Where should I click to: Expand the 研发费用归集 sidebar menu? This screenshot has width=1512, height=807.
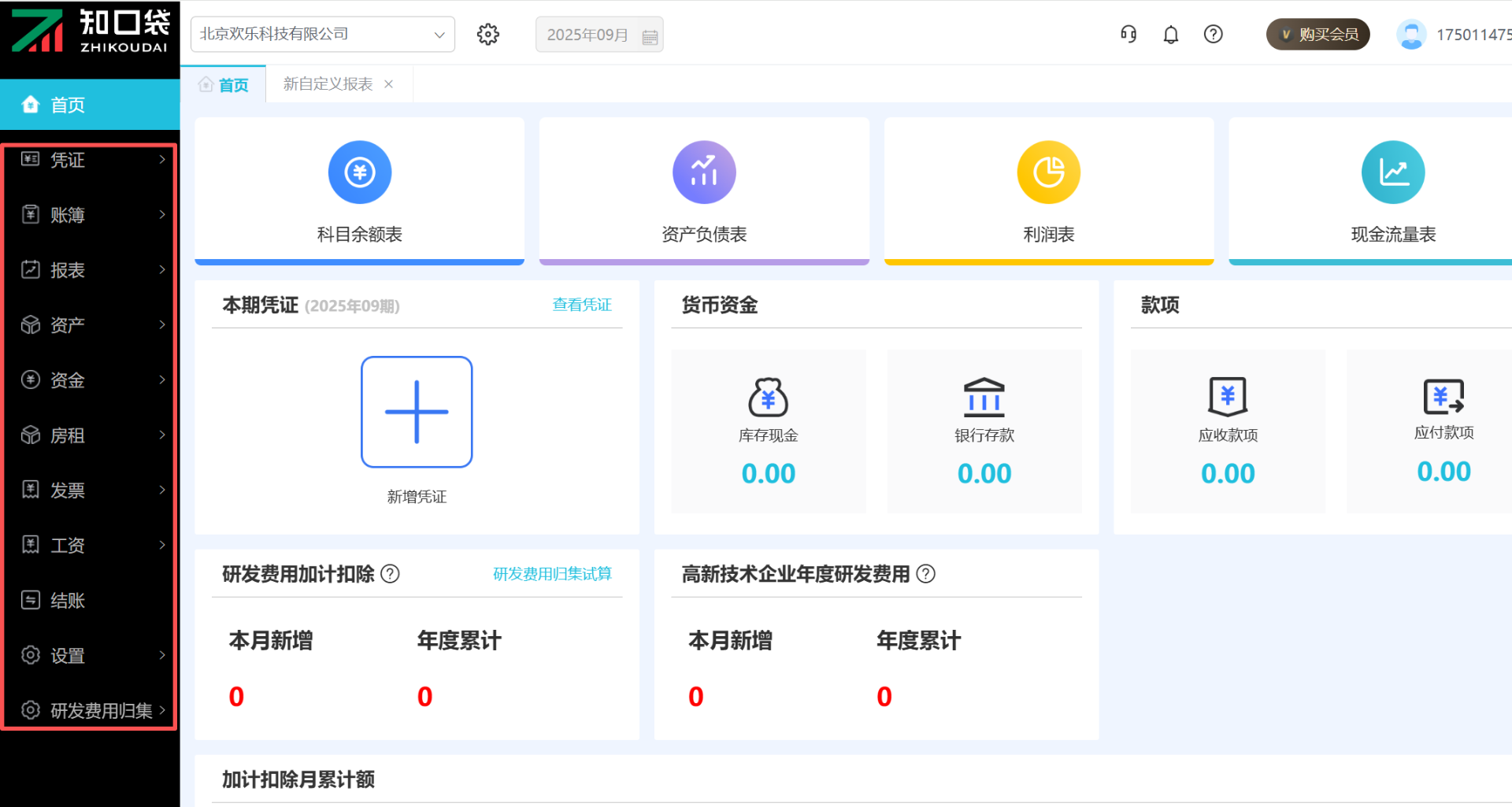click(x=91, y=711)
